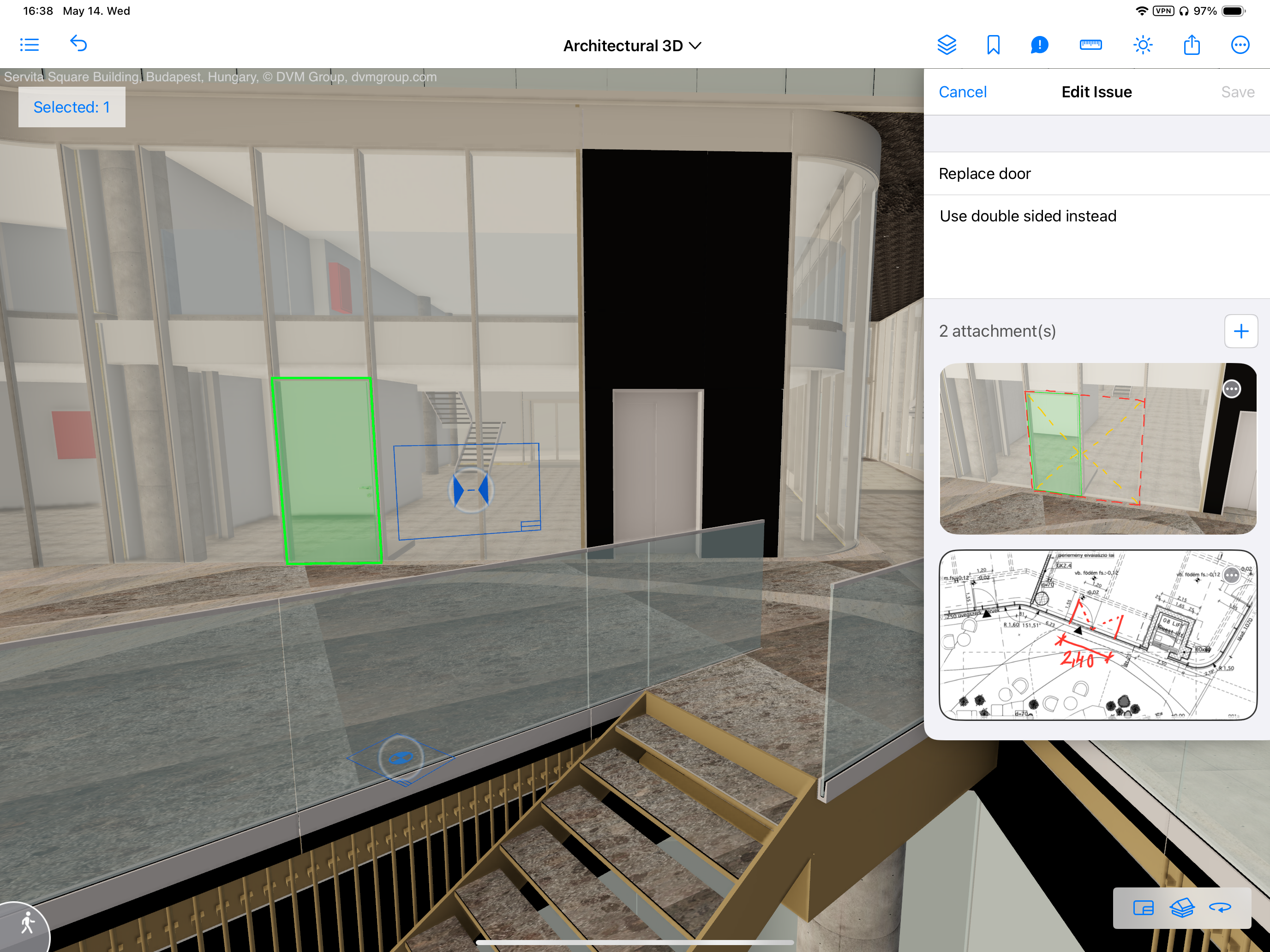Add a new attachment with plus button
This screenshot has height=952, width=1270.
[x=1241, y=331]
